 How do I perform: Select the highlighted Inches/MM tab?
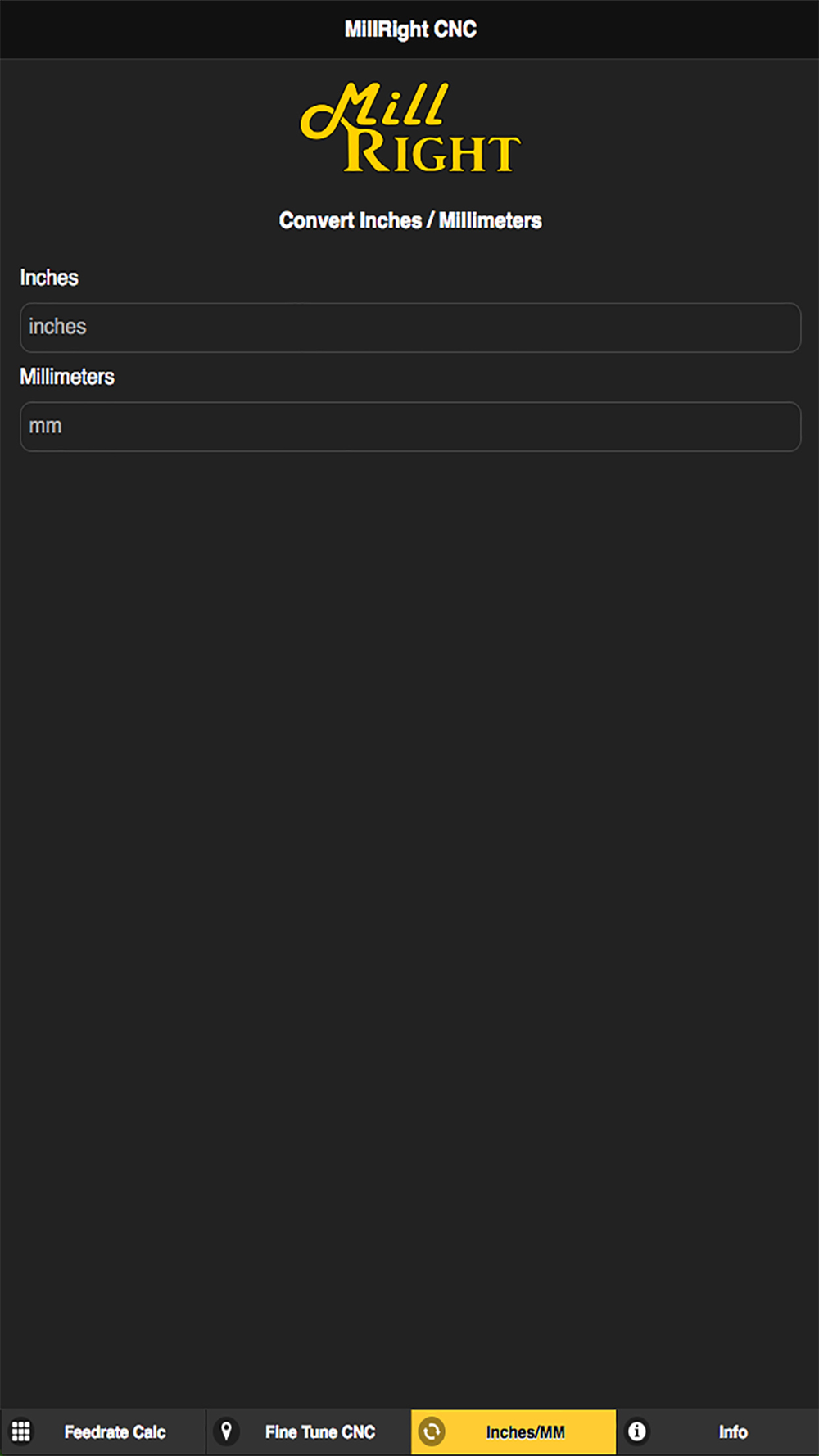pos(514,1431)
